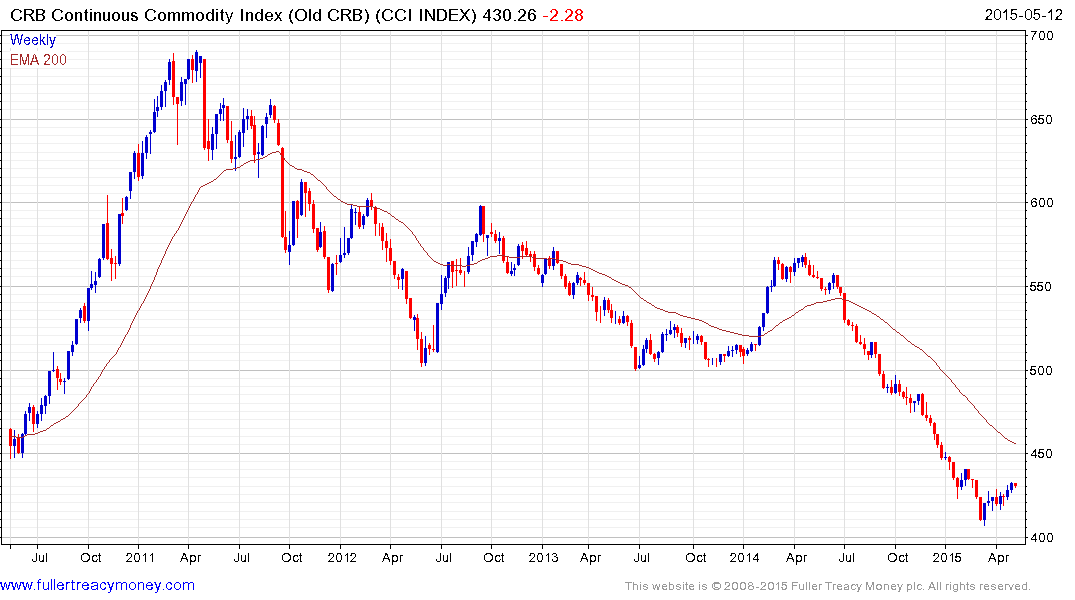
Task: Select the last price value 430.26
Action: pyautogui.click(x=509, y=15)
